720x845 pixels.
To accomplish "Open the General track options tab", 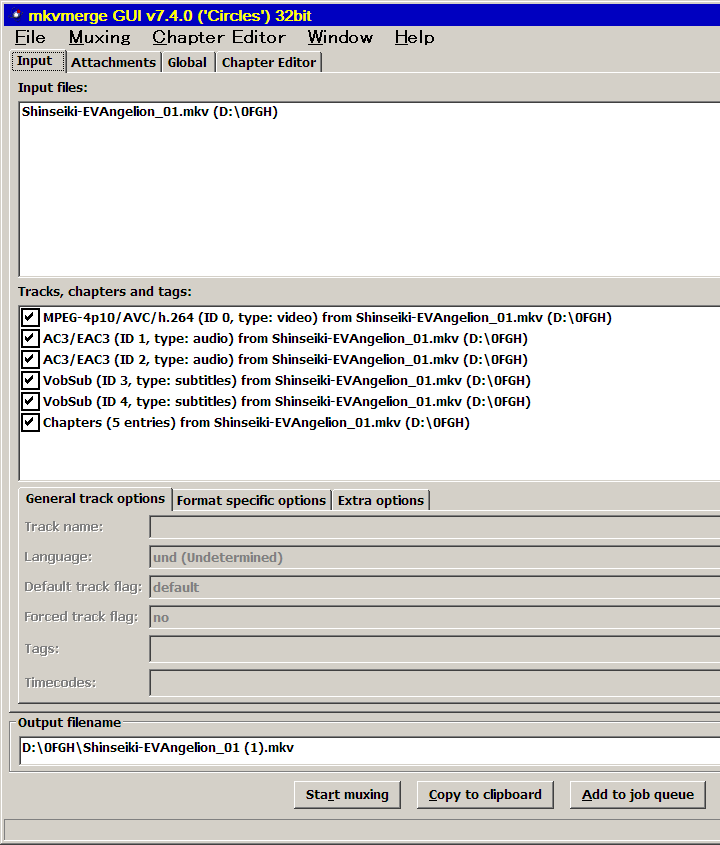I will point(95,498).
